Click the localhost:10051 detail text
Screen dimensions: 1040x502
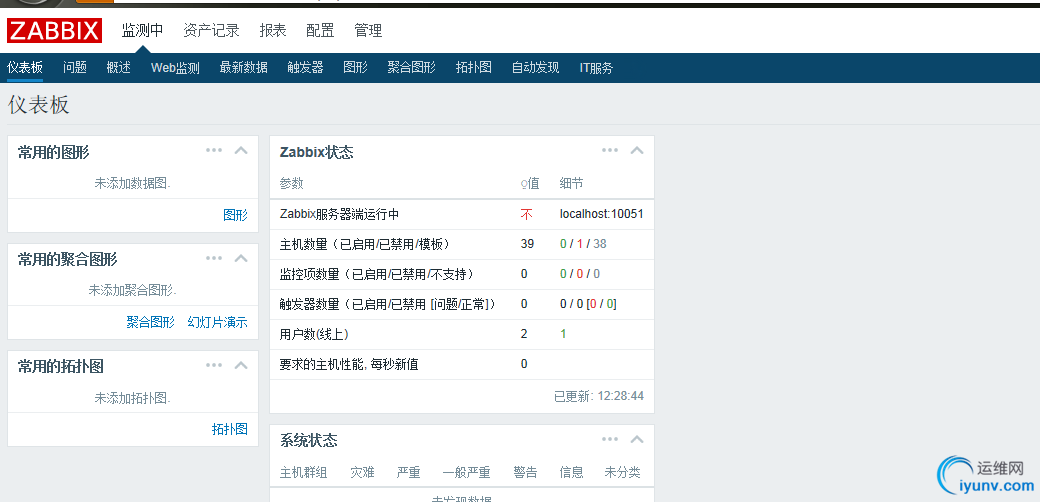602,214
